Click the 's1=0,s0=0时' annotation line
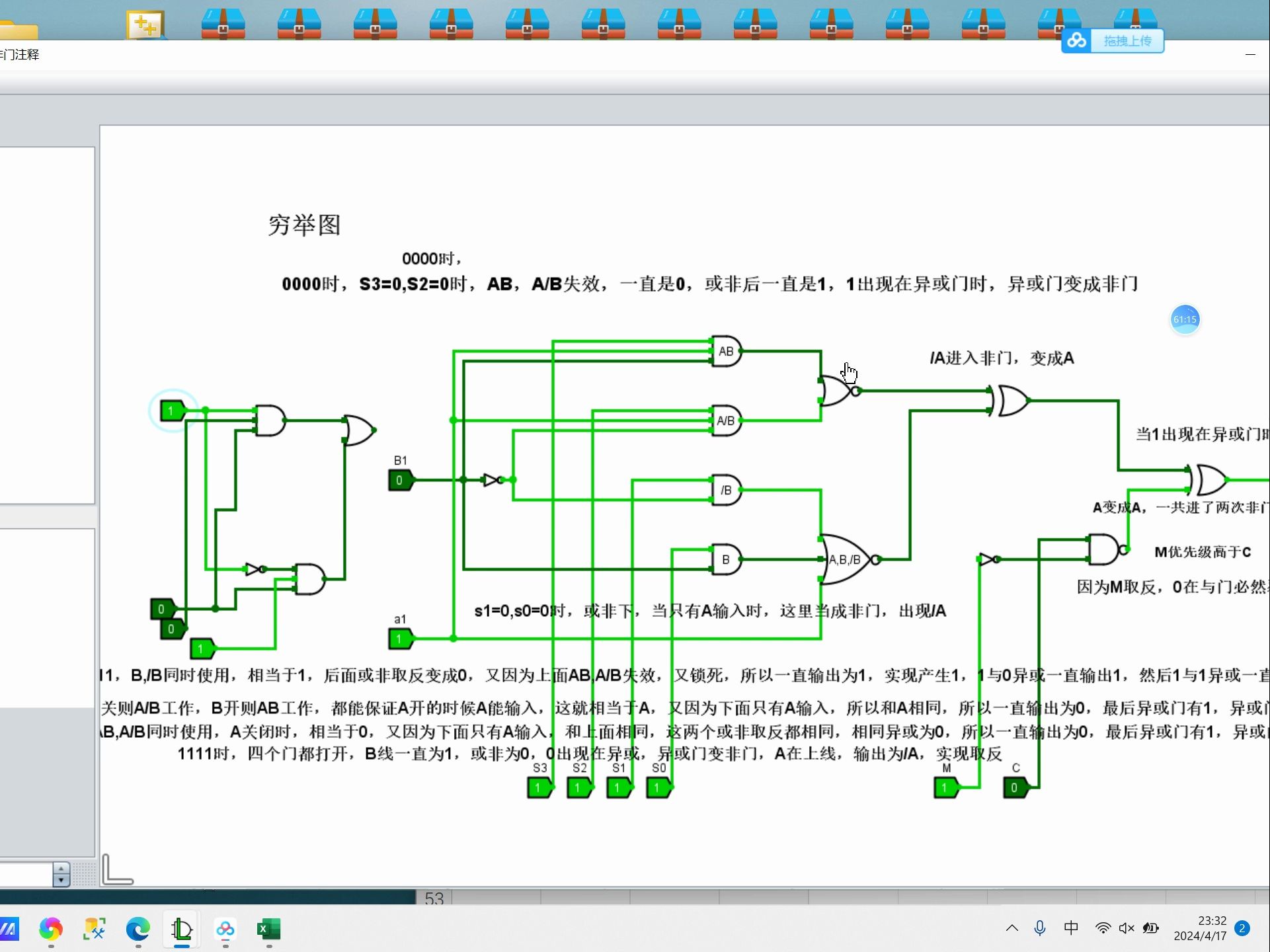 click(x=710, y=611)
